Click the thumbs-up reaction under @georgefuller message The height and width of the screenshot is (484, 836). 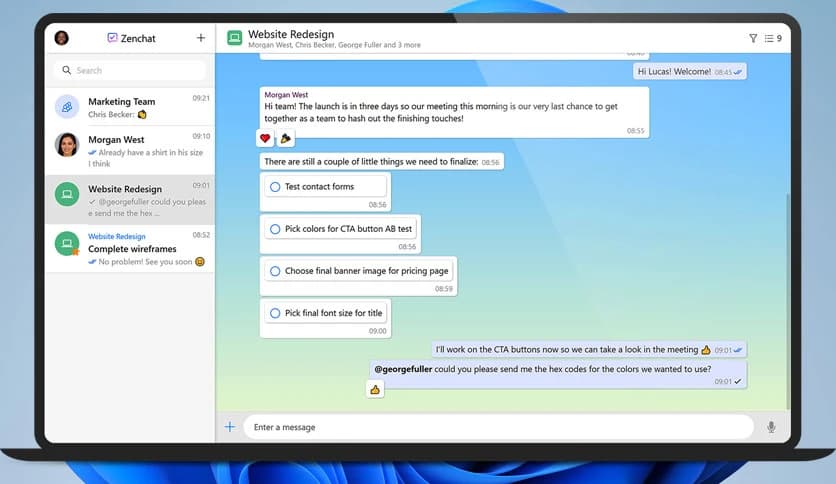point(375,390)
